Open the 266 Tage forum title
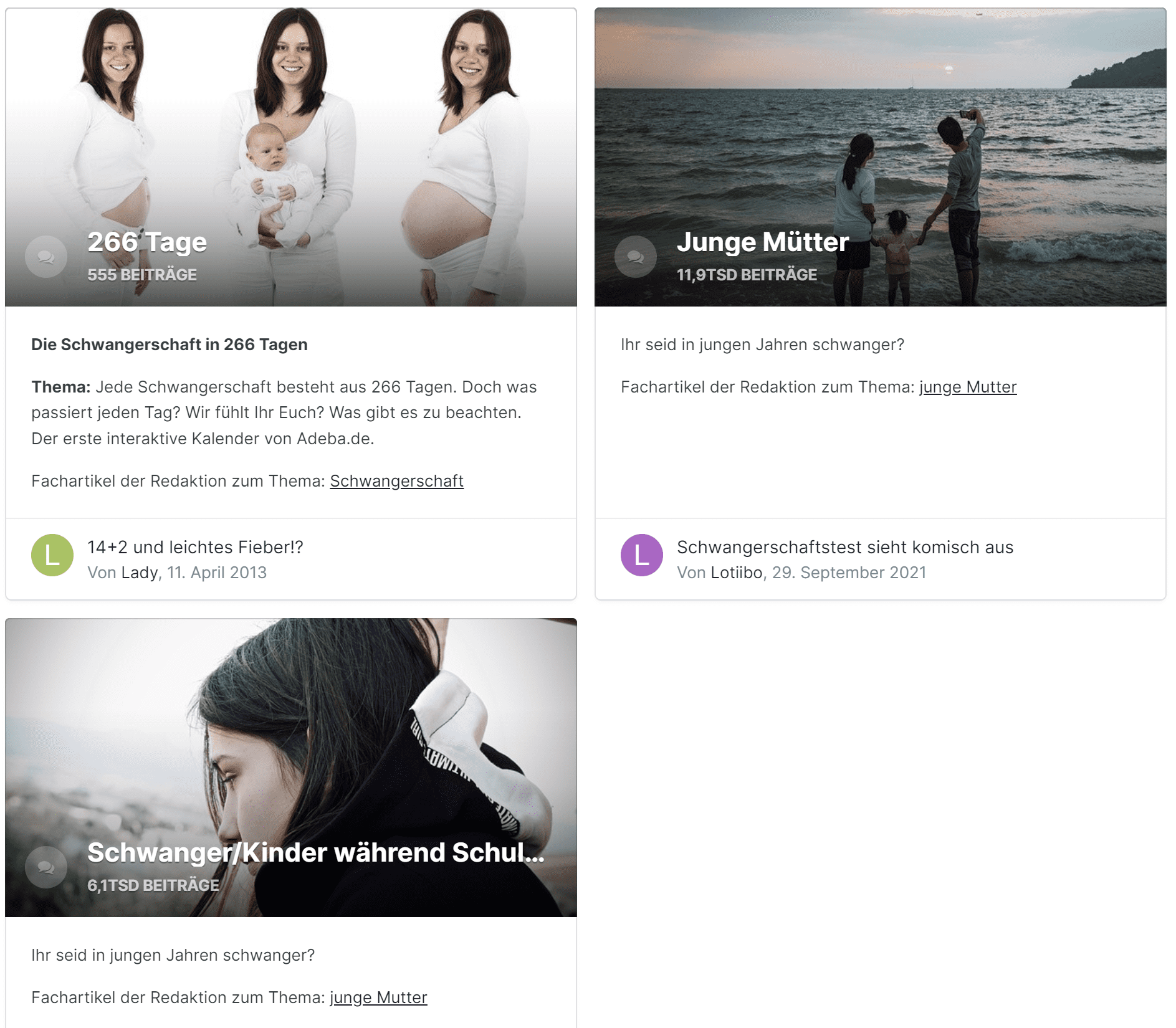This screenshot has width=1176, height=1028. [147, 242]
